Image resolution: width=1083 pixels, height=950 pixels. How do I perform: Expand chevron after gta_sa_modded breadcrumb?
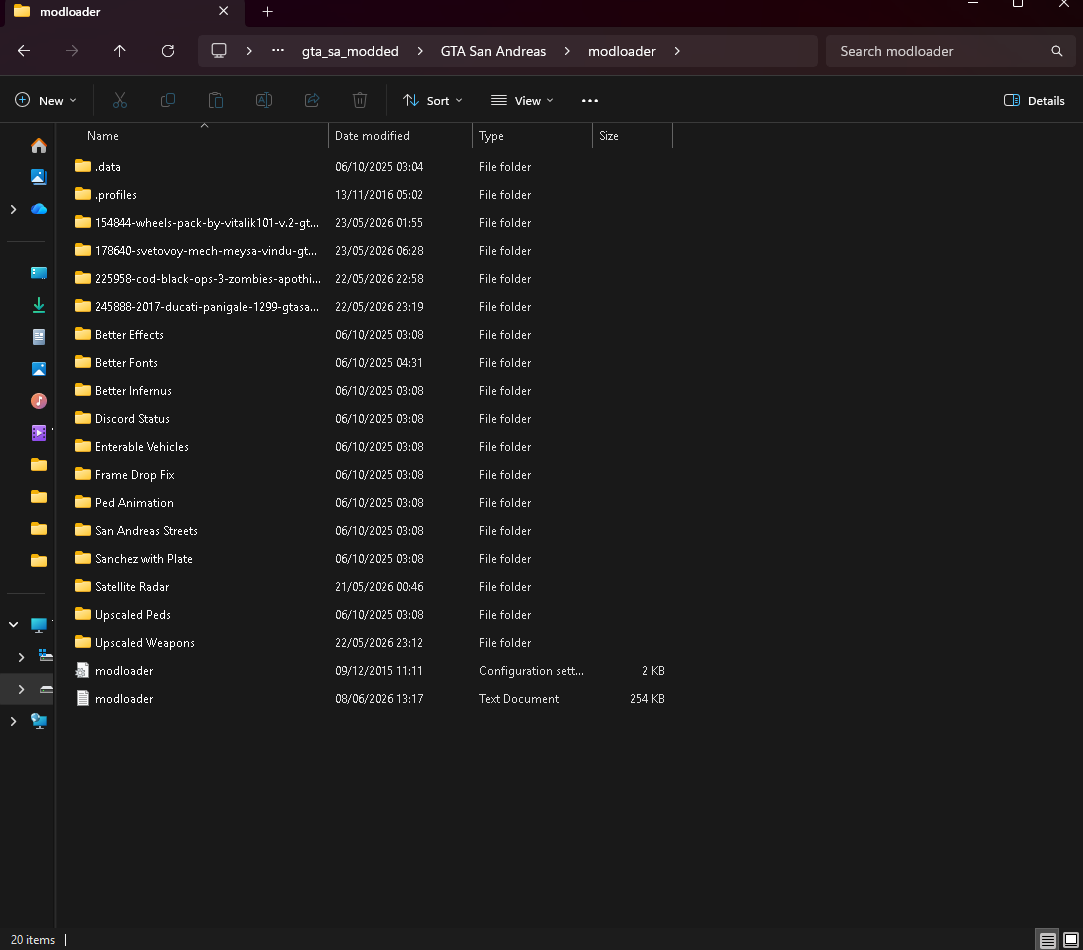(420, 51)
